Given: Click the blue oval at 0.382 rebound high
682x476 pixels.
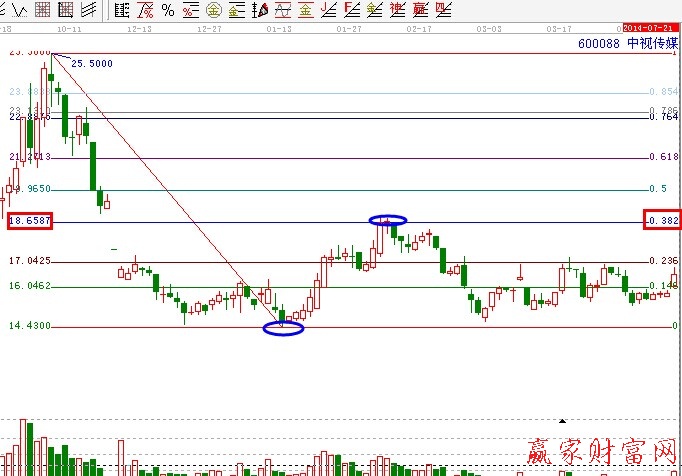Looking at the screenshot, I should [x=388, y=220].
